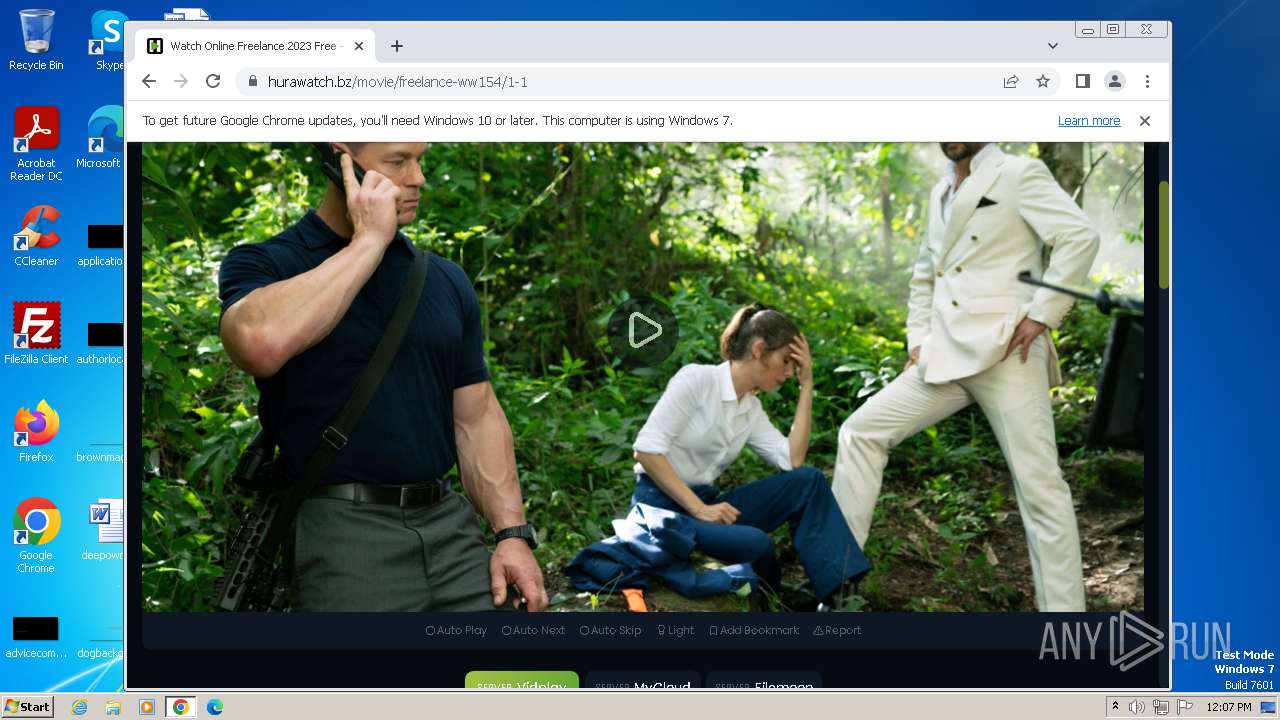Open File Explorer from taskbar
Screen dimensions: 1280x720
tap(113, 707)
